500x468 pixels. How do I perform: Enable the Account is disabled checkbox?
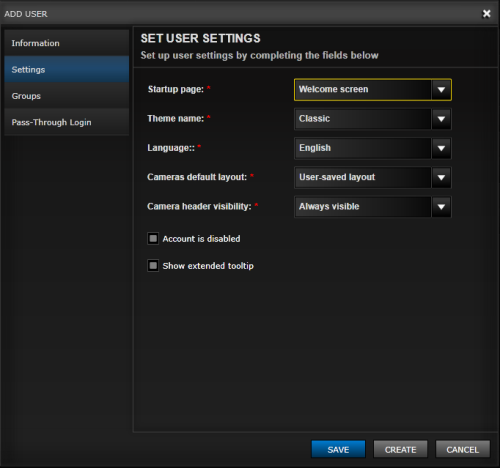point(153,239)
